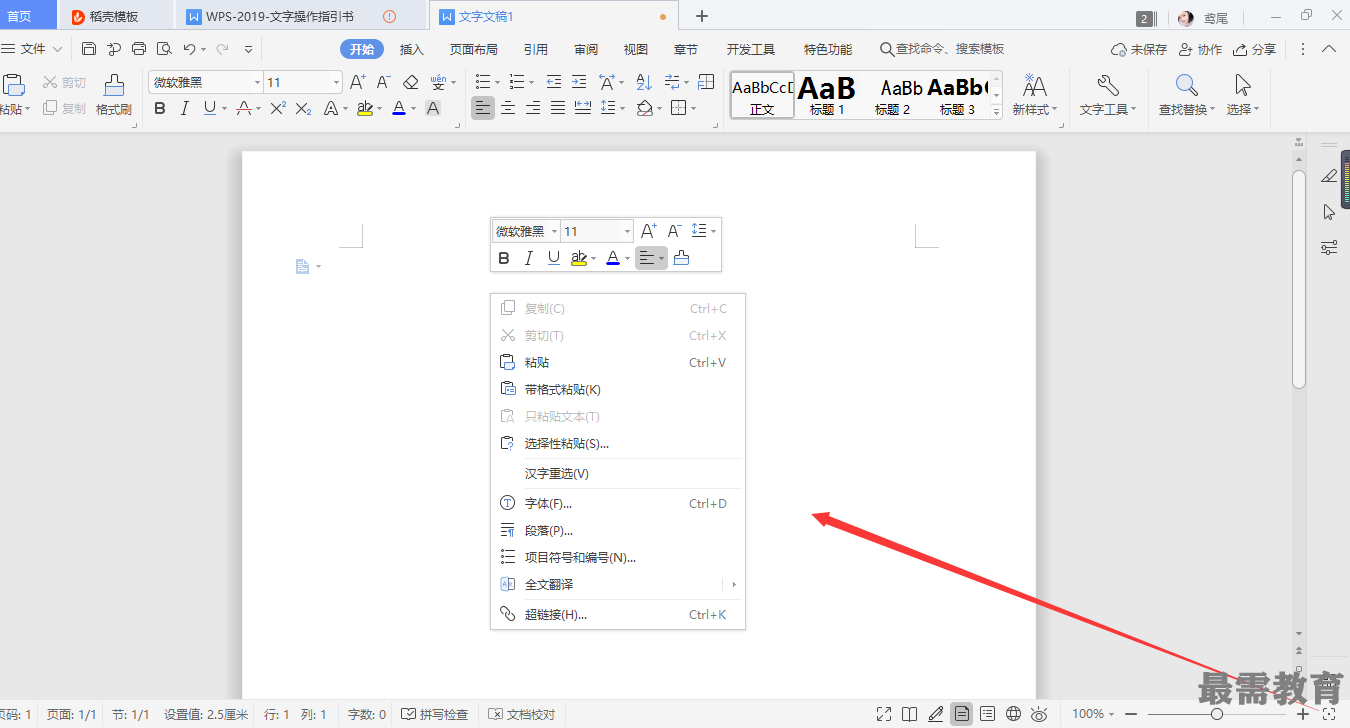
Task: Click the fullscreen icon in status bar
Action: click(x=884, y=714)
